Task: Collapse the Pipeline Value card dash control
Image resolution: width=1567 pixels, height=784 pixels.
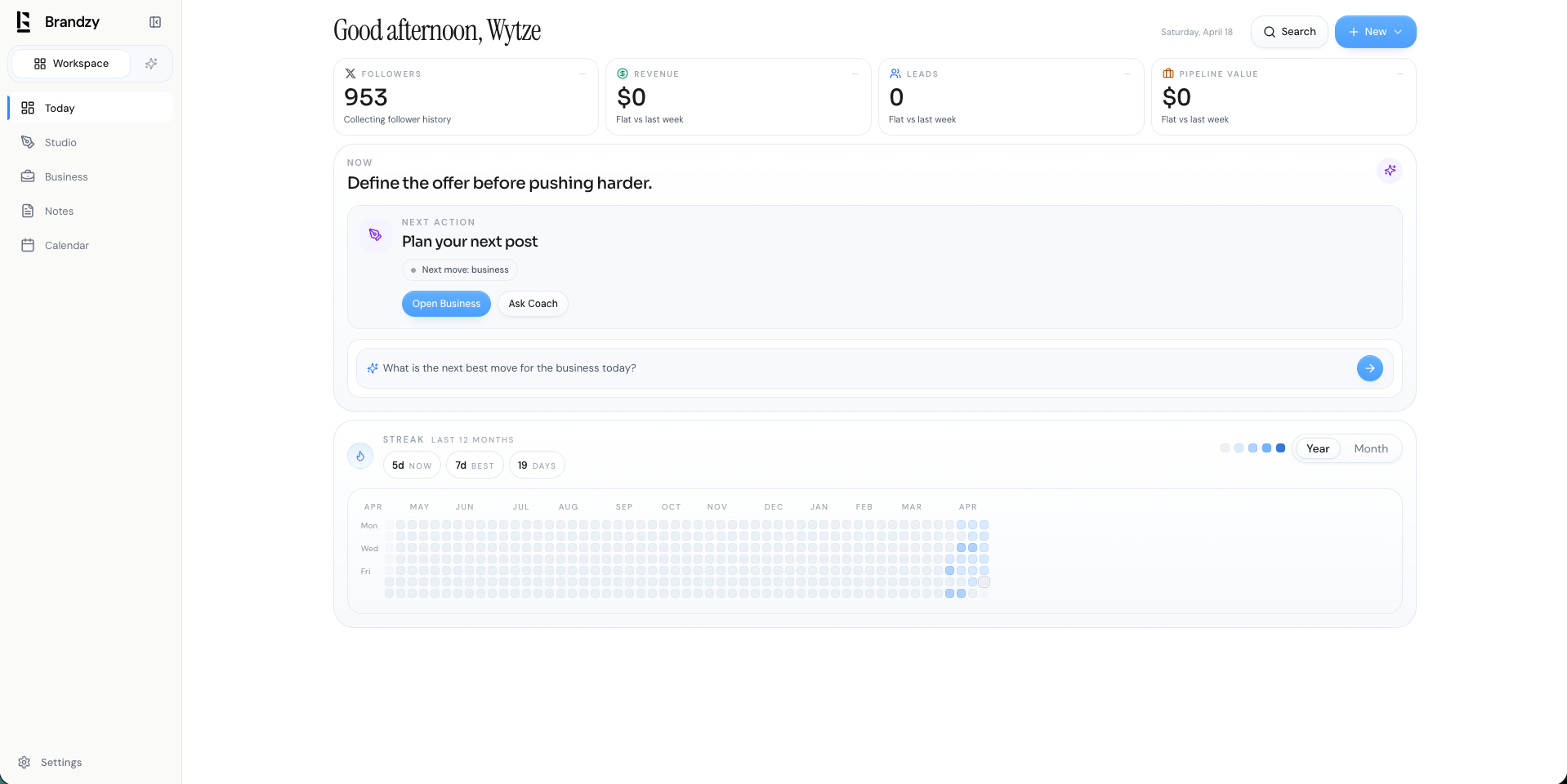Action: pyautogui.click(x=1400, y=73)
